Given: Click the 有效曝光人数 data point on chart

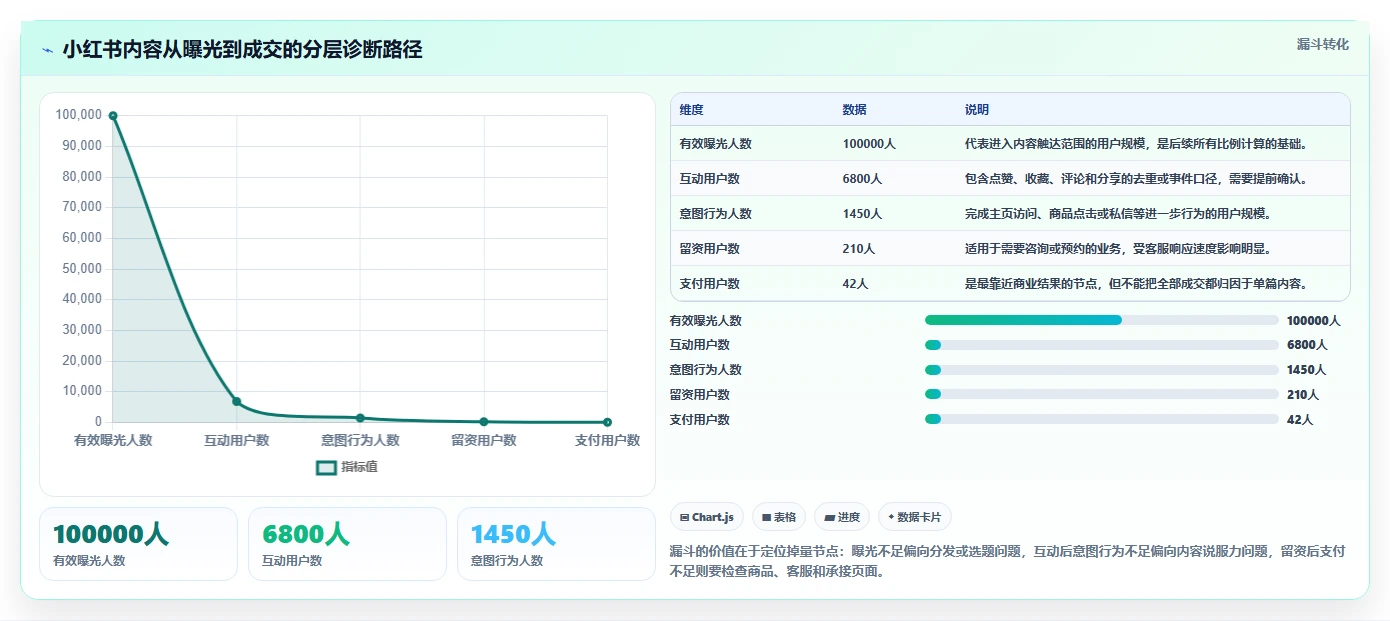Looking at the screenshot, I should coord(113,116).
